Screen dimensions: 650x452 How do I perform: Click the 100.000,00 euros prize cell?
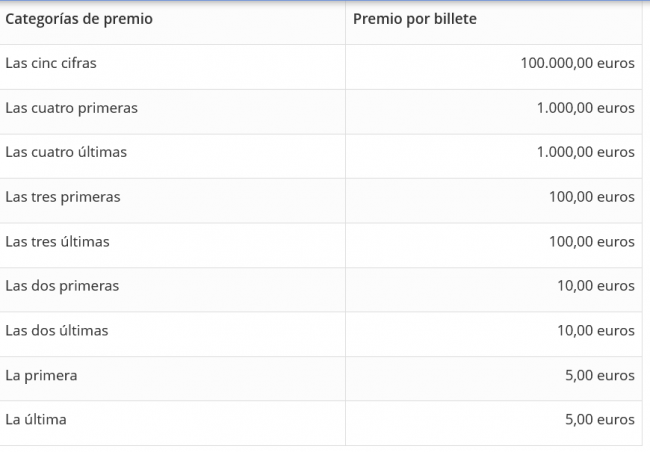pyautogui.click(x=577, y=63)
